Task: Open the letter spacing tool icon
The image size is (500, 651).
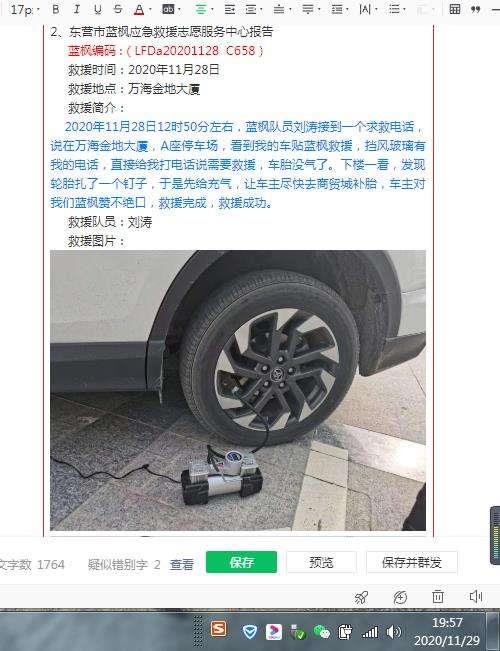Action: 365,10
